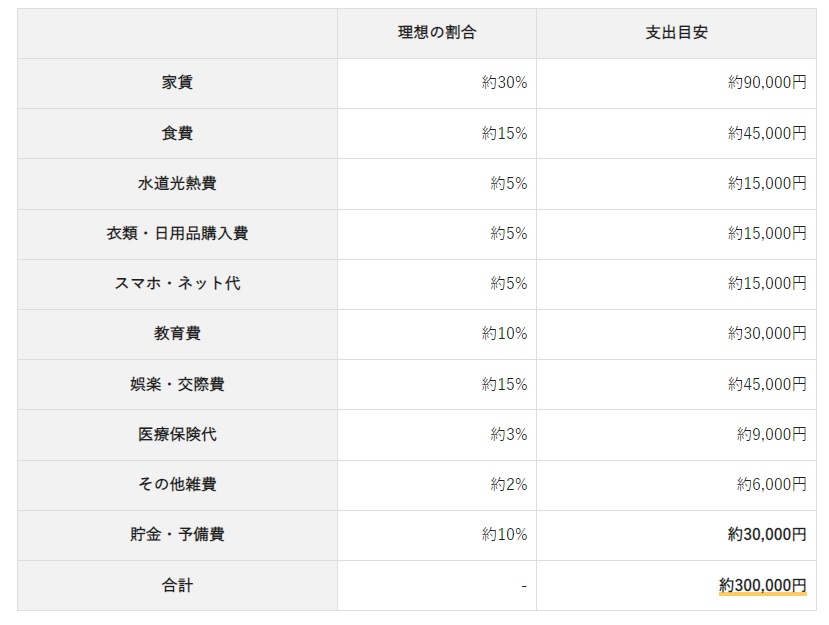Select the 娯楽・交際費 row label
829x625 pixels.
(x=177, y=384)
